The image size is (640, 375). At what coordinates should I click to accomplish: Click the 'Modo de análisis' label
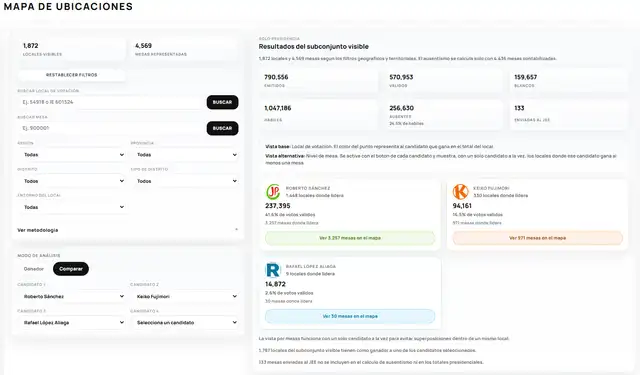tap(39, 255)
